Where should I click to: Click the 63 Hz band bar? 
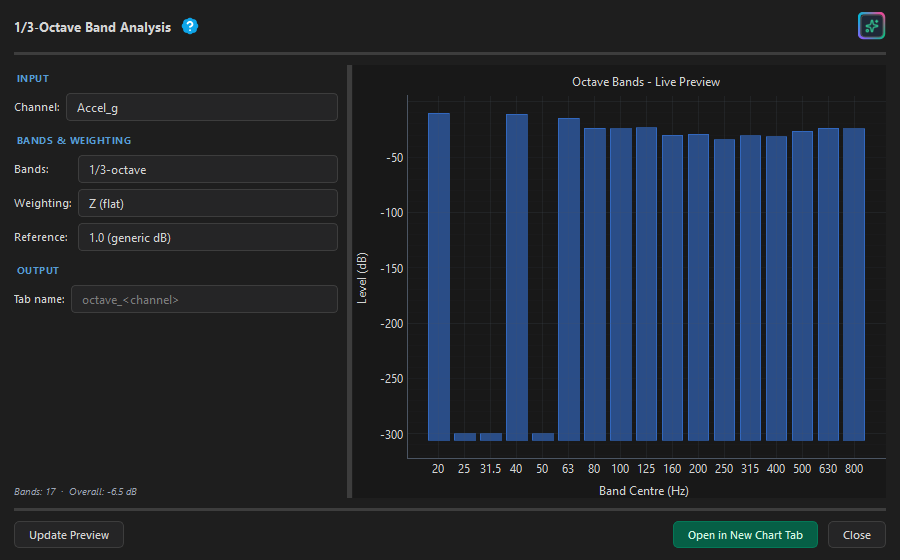(x=569, y=279)
